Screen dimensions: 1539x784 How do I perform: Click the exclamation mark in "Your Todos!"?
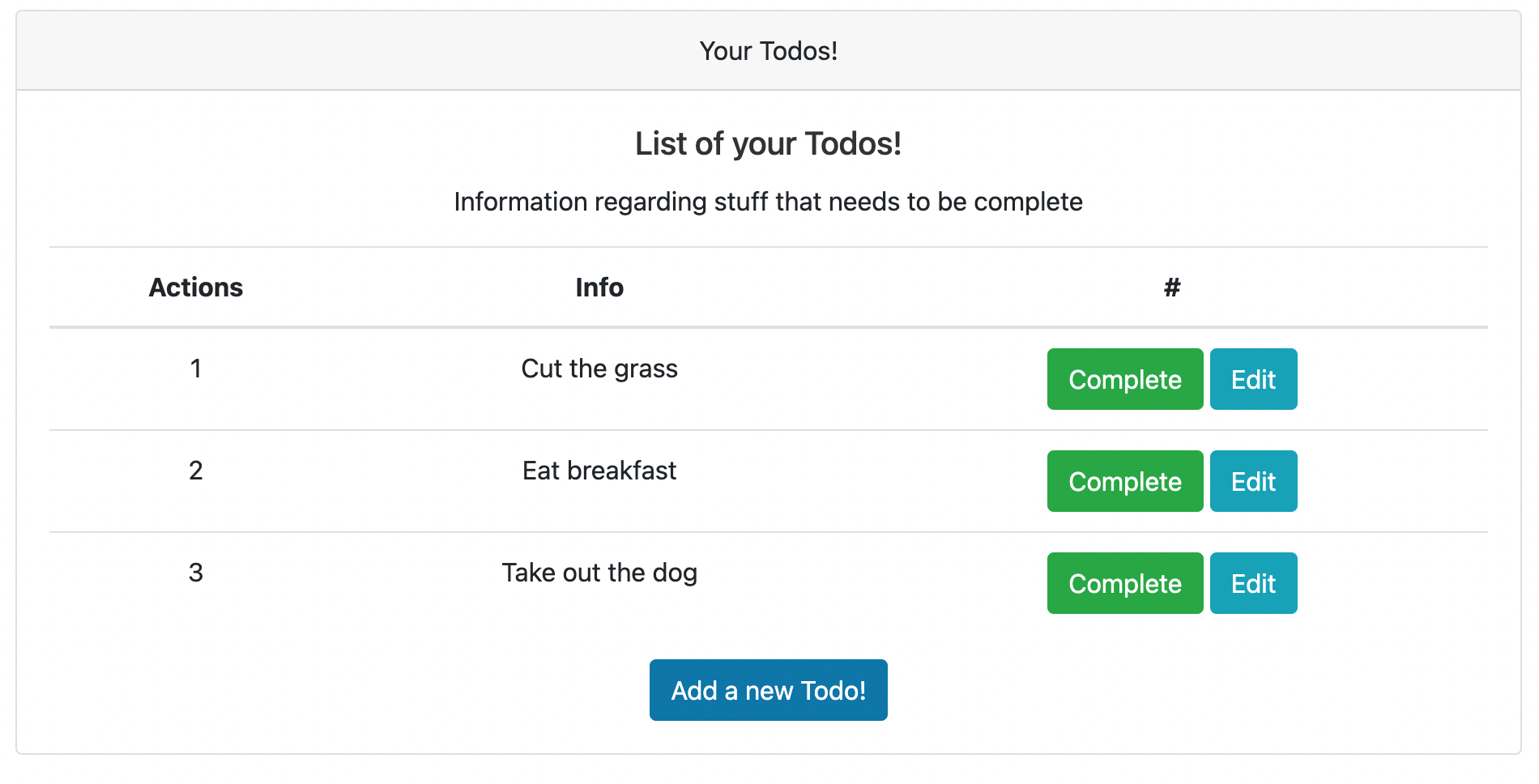[833, 51]
